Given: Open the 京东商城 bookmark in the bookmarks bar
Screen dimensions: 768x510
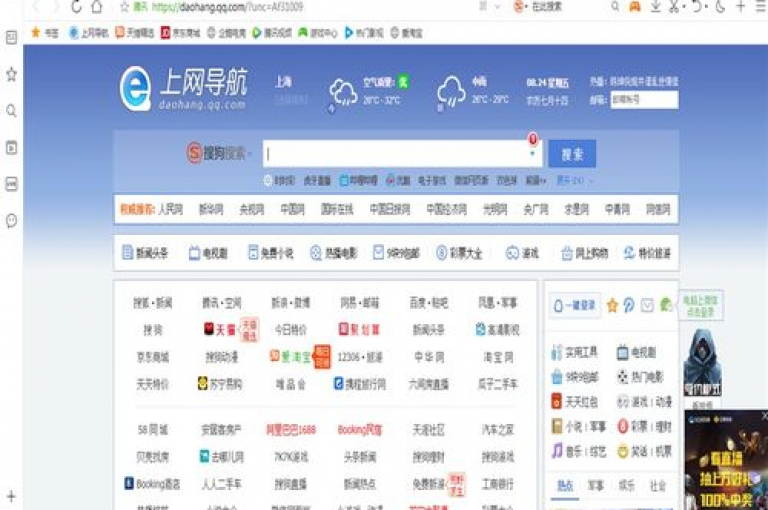Looking at the screenshot, I should pyautogui.click(x=181, y=33).
